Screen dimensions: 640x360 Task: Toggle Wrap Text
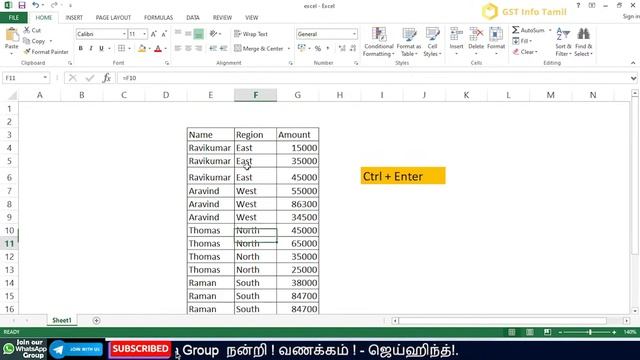[x=251, y=34]
